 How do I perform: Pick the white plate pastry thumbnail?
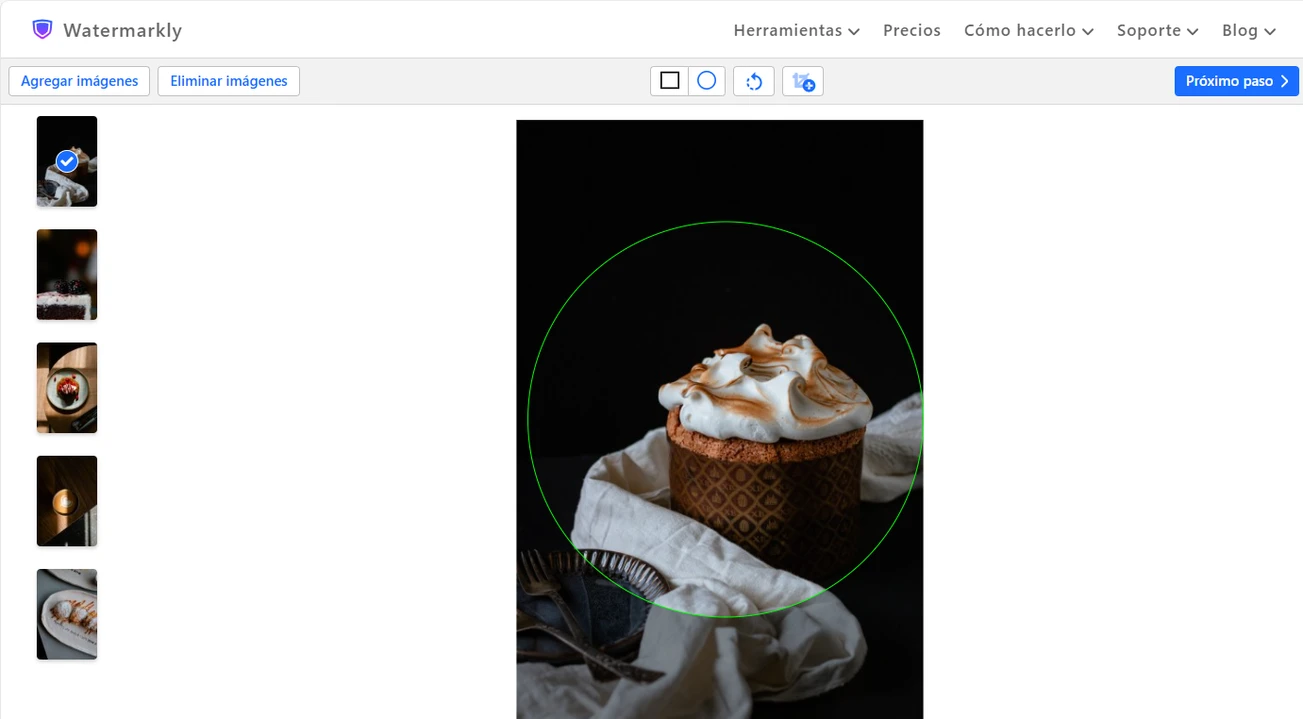(67, 614)
